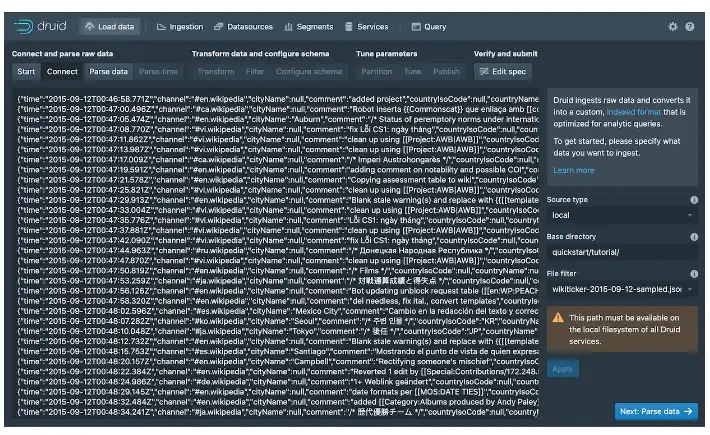Screen dimensions: 710x435
Task: Open the Source type dropdown
Action: click(x=622, y=215)
